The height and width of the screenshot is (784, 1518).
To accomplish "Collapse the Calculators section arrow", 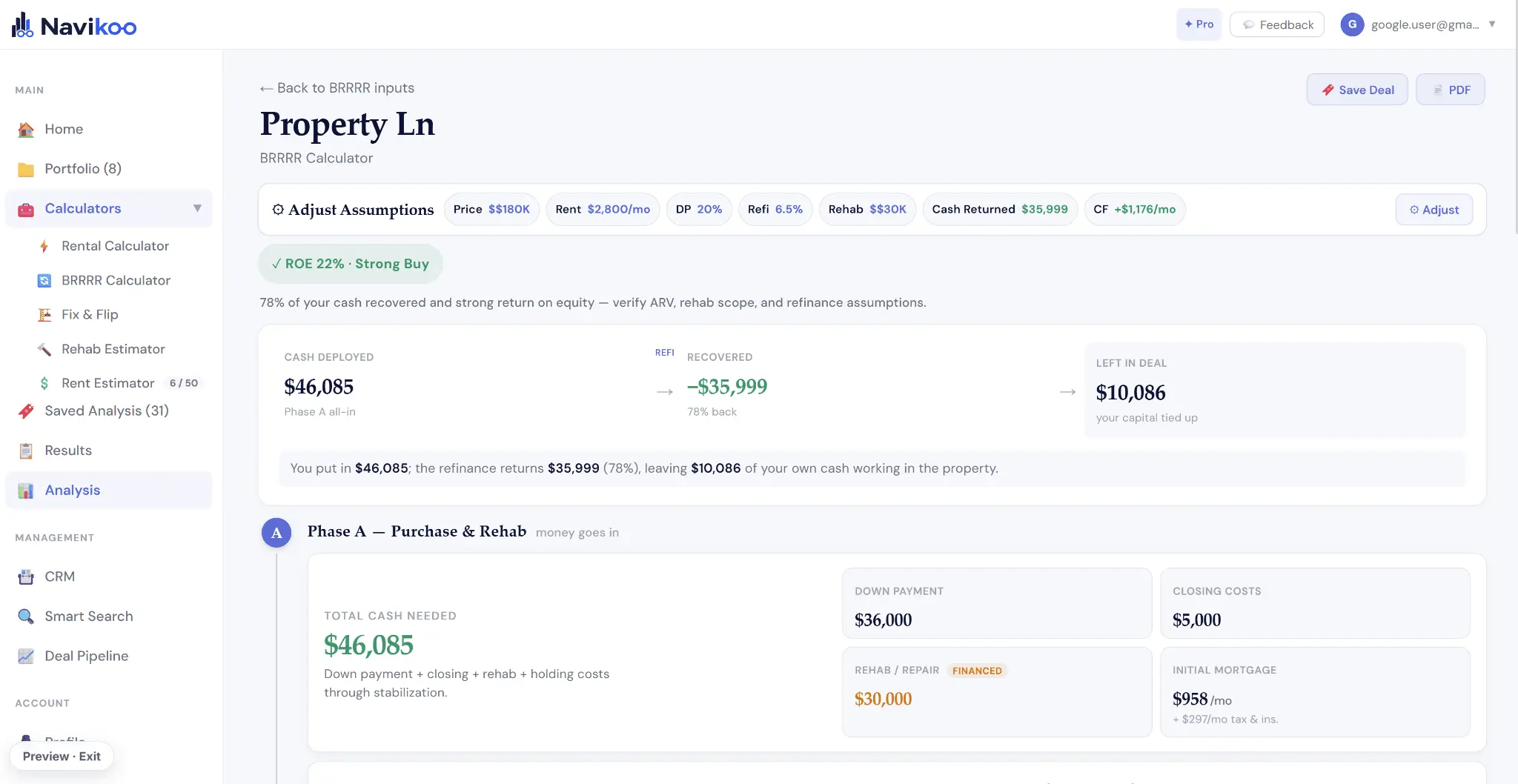I will (x=197, y=208).
